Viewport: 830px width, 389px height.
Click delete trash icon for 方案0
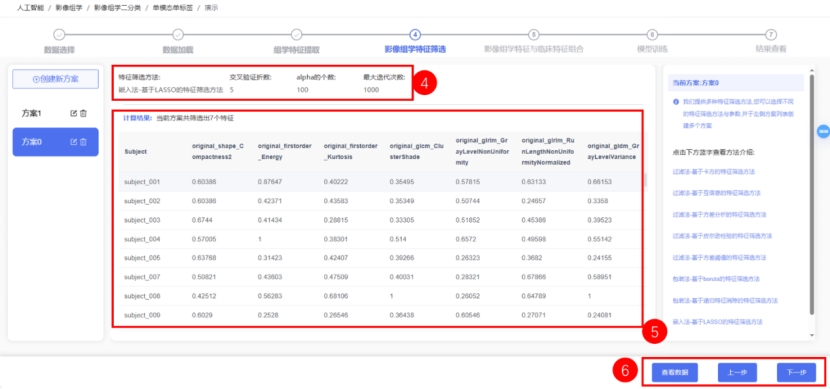[x=83, y=142]
